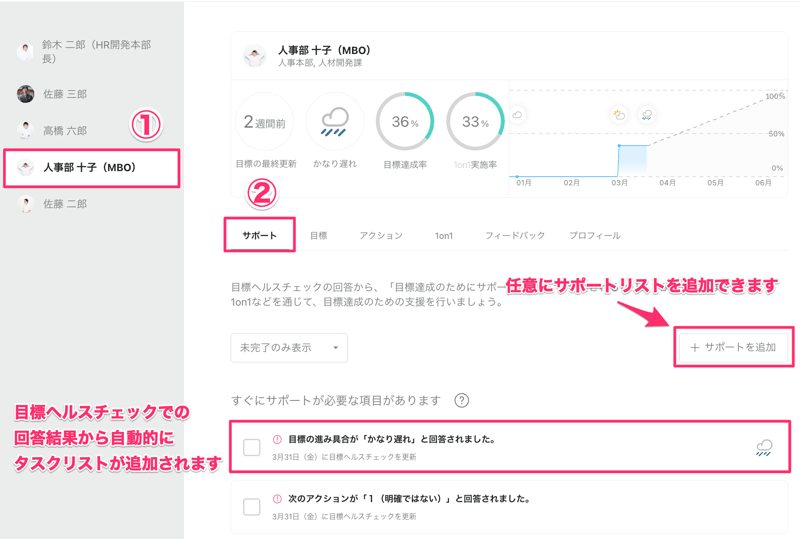Click the heavy rain 'かなり遅れ' status icon

tap(335, 122)
